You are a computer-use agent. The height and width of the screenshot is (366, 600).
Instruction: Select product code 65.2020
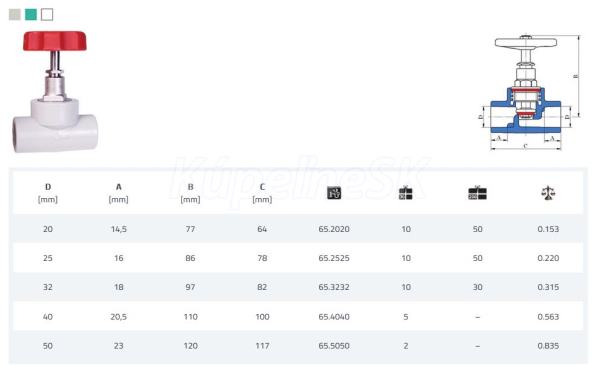(x=334, y=229)
